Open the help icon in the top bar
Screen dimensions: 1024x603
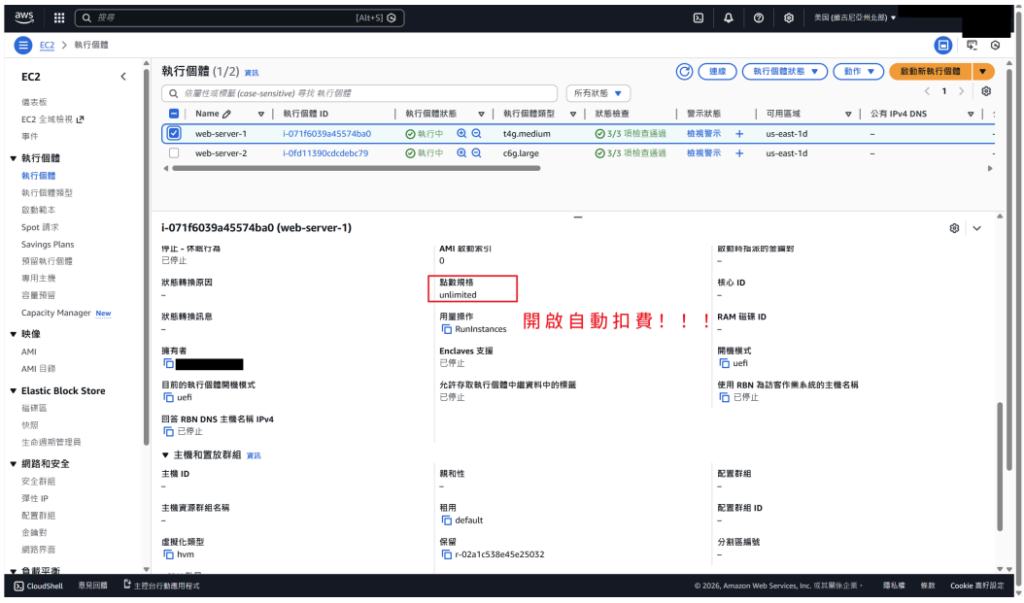[760, 16]
